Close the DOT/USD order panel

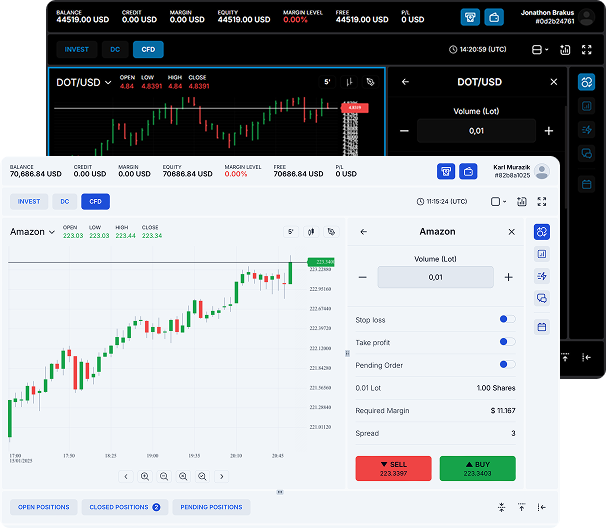[x=554, y=82]
